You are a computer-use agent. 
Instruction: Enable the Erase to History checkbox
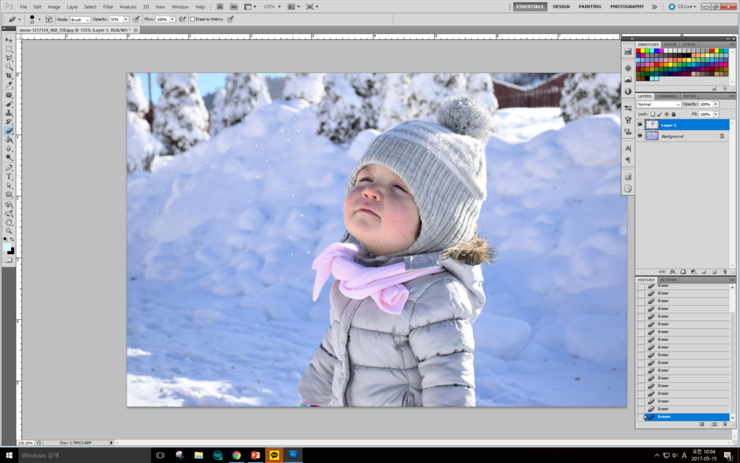tap(192, 19)
